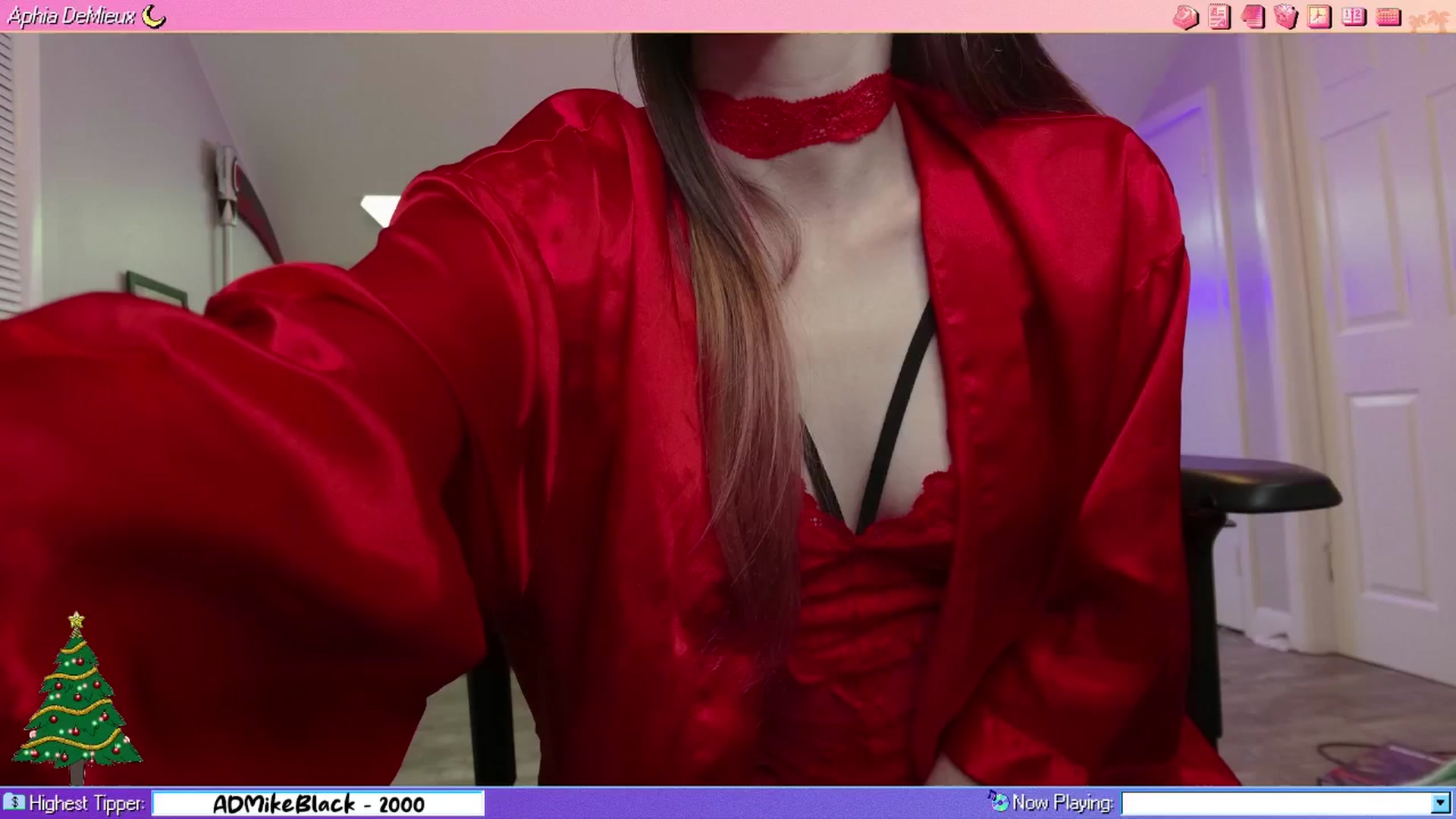Open the two-page date book icon
The image size is (1456, 819).
(x=1354, y=17)
